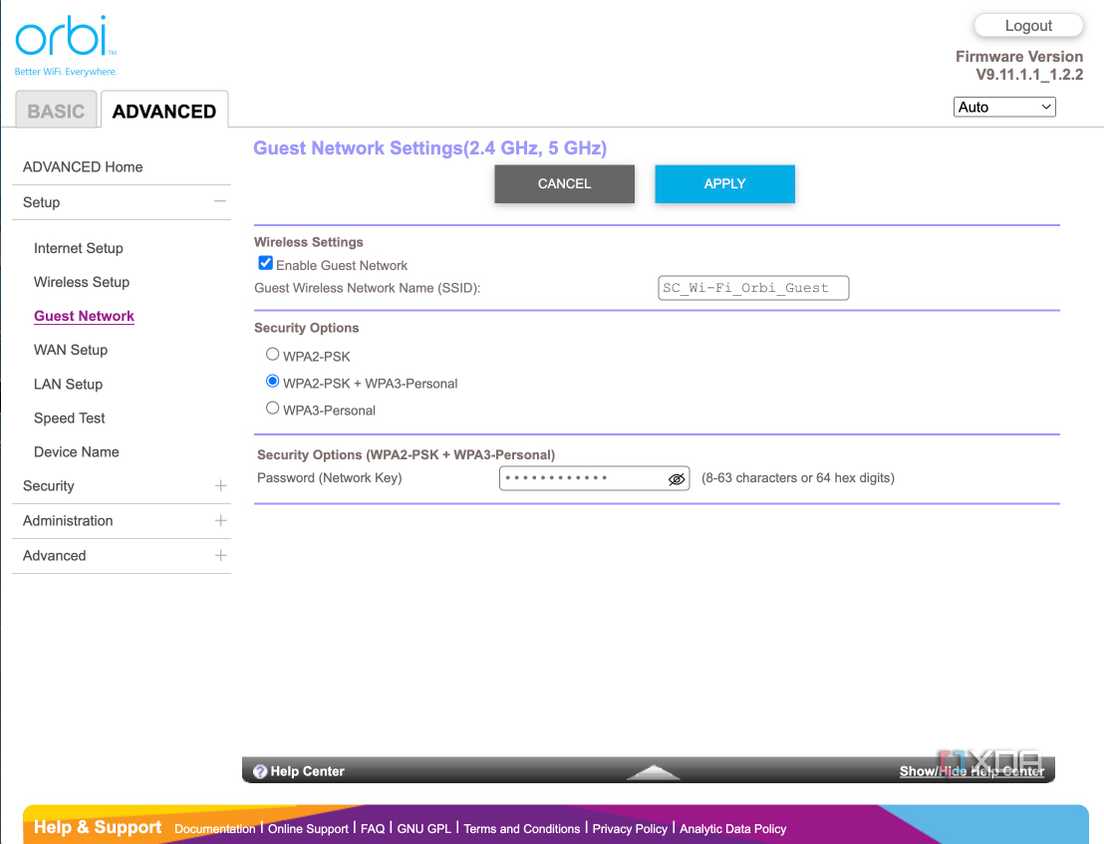The image size is (1104, 844).
Task: Click the Guest Network Settings heading
Action: coord(429,148)
